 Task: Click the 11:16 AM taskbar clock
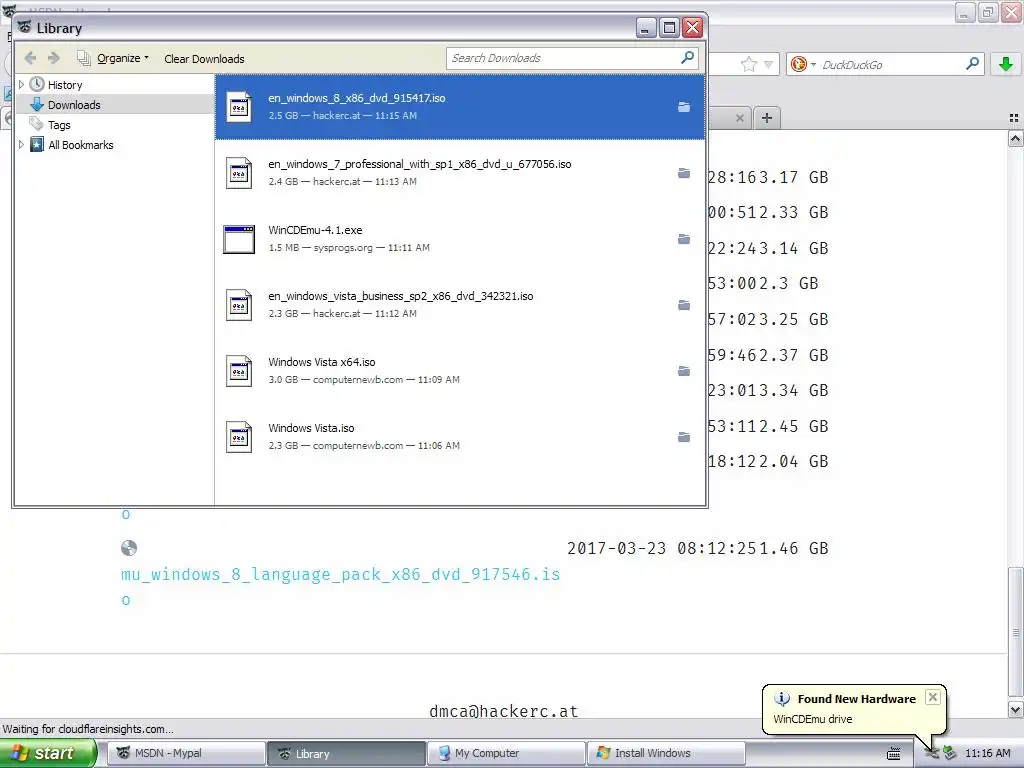[x=987, y=753]
